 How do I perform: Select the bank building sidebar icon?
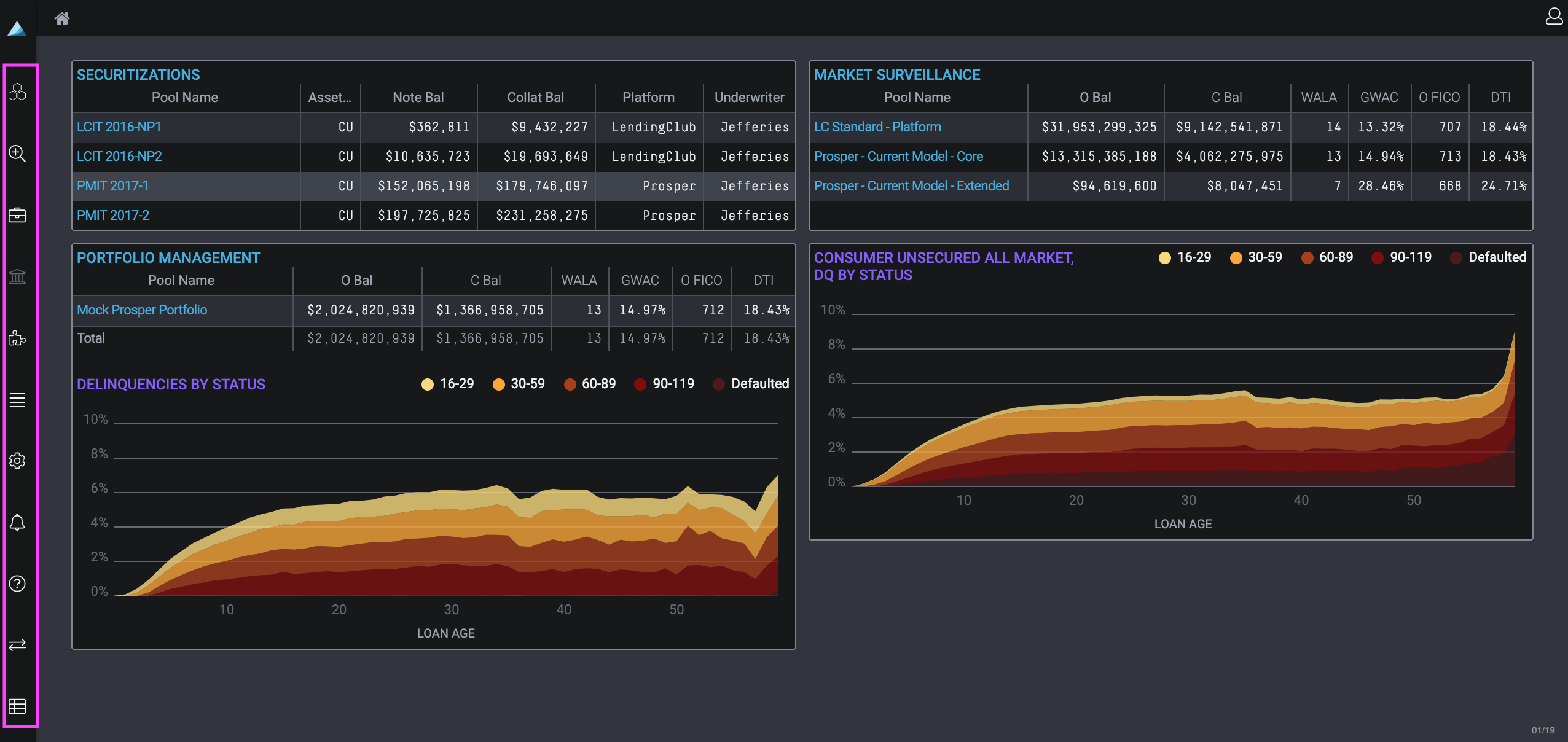point(17,276)
